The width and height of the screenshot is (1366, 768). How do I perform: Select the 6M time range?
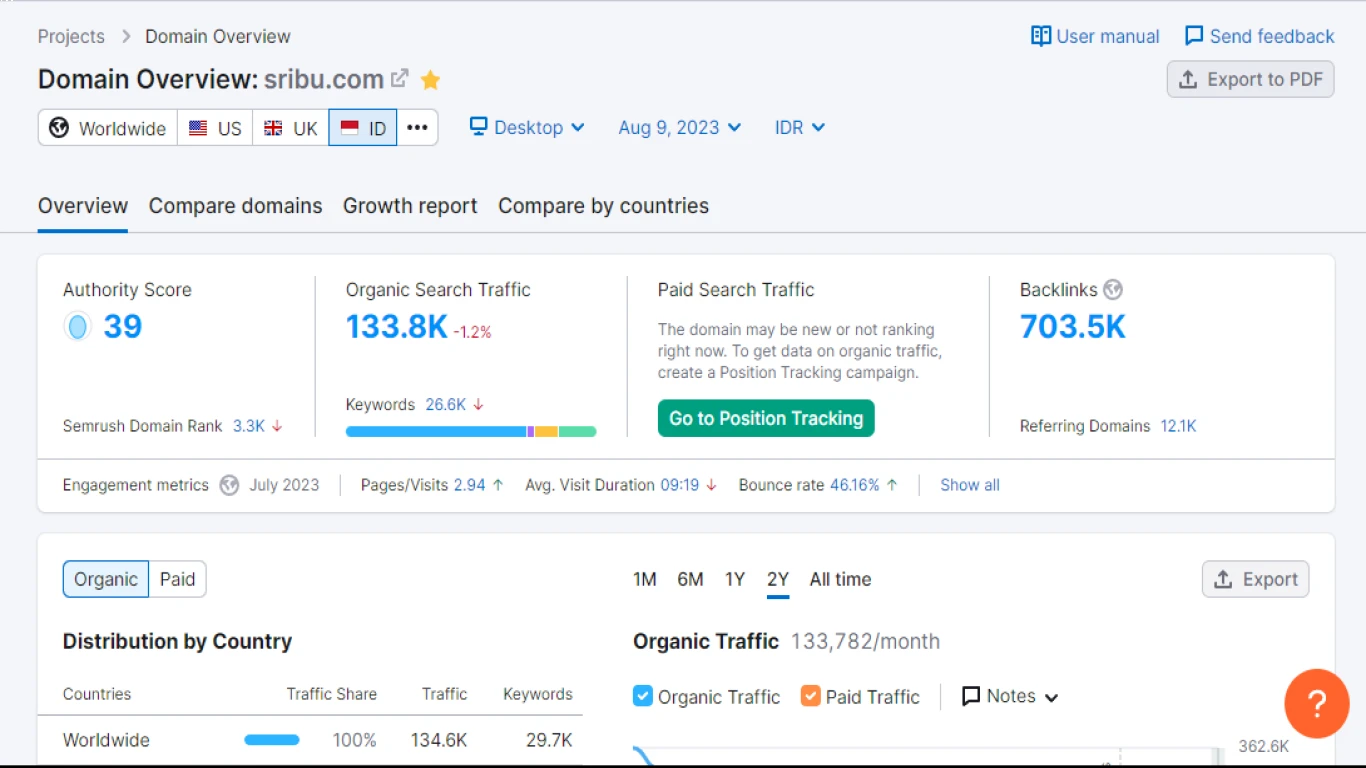pos(690,579)
